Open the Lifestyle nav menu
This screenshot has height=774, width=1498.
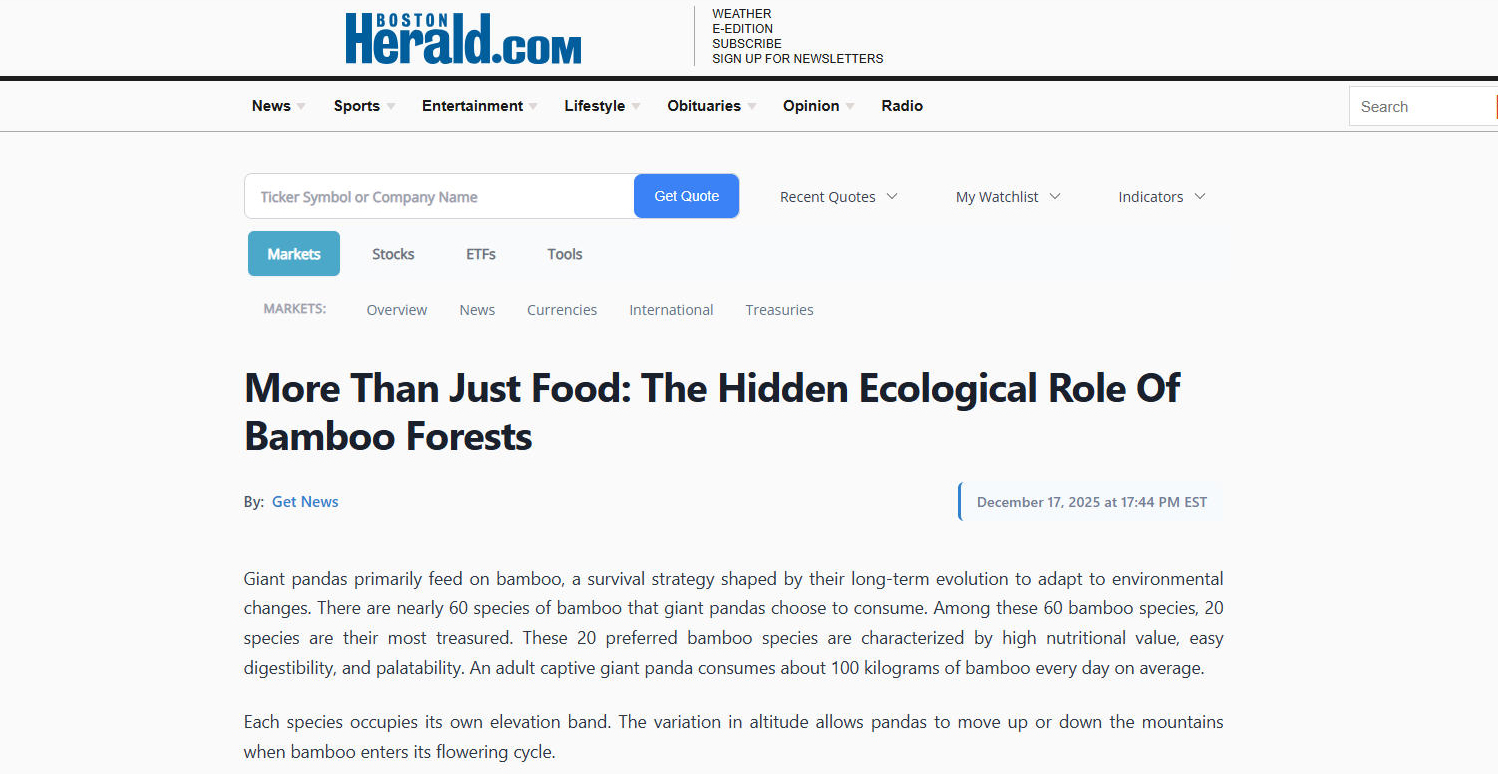[x=594, y=106]
